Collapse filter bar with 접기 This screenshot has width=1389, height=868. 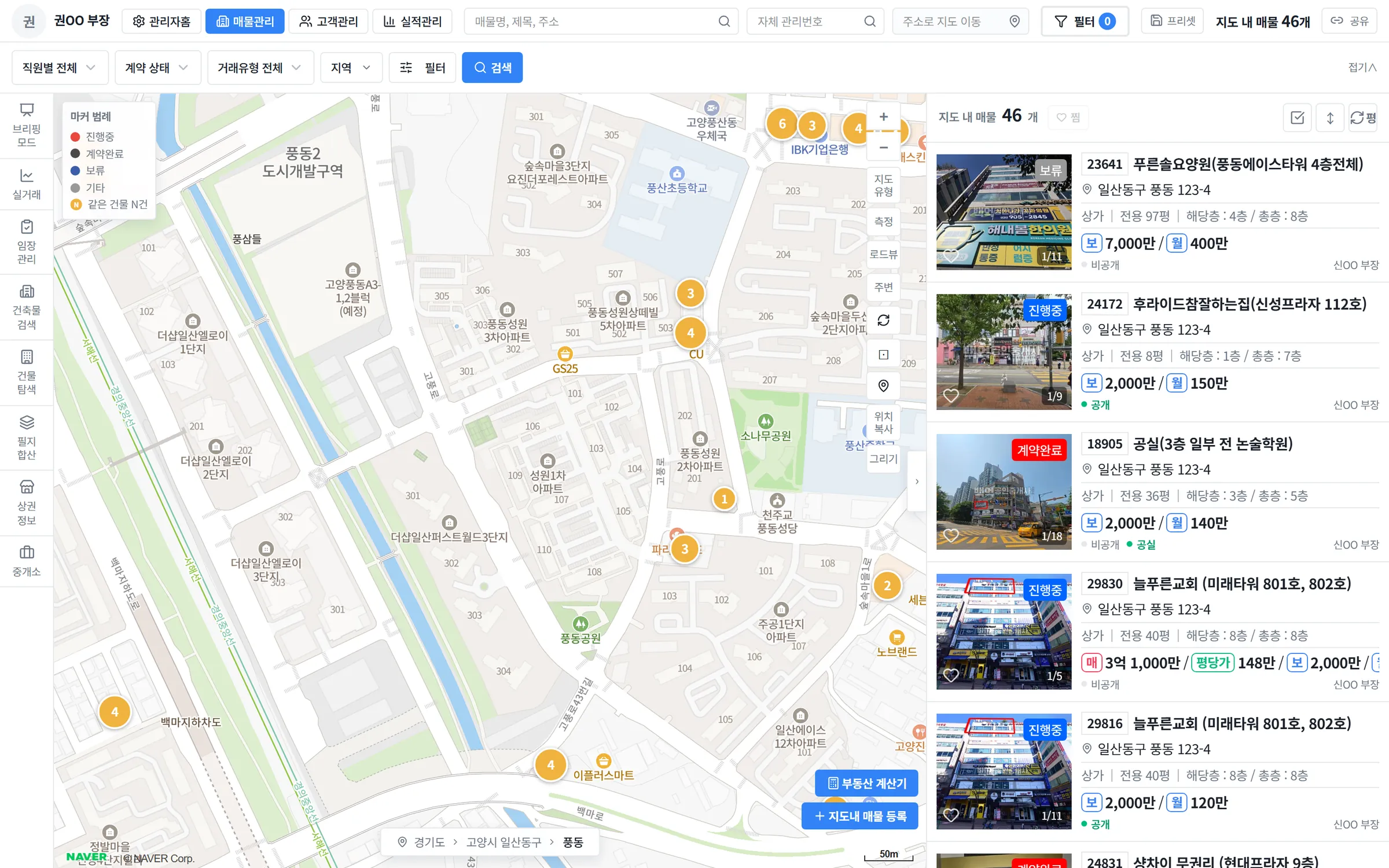[x=1362, y=68]
